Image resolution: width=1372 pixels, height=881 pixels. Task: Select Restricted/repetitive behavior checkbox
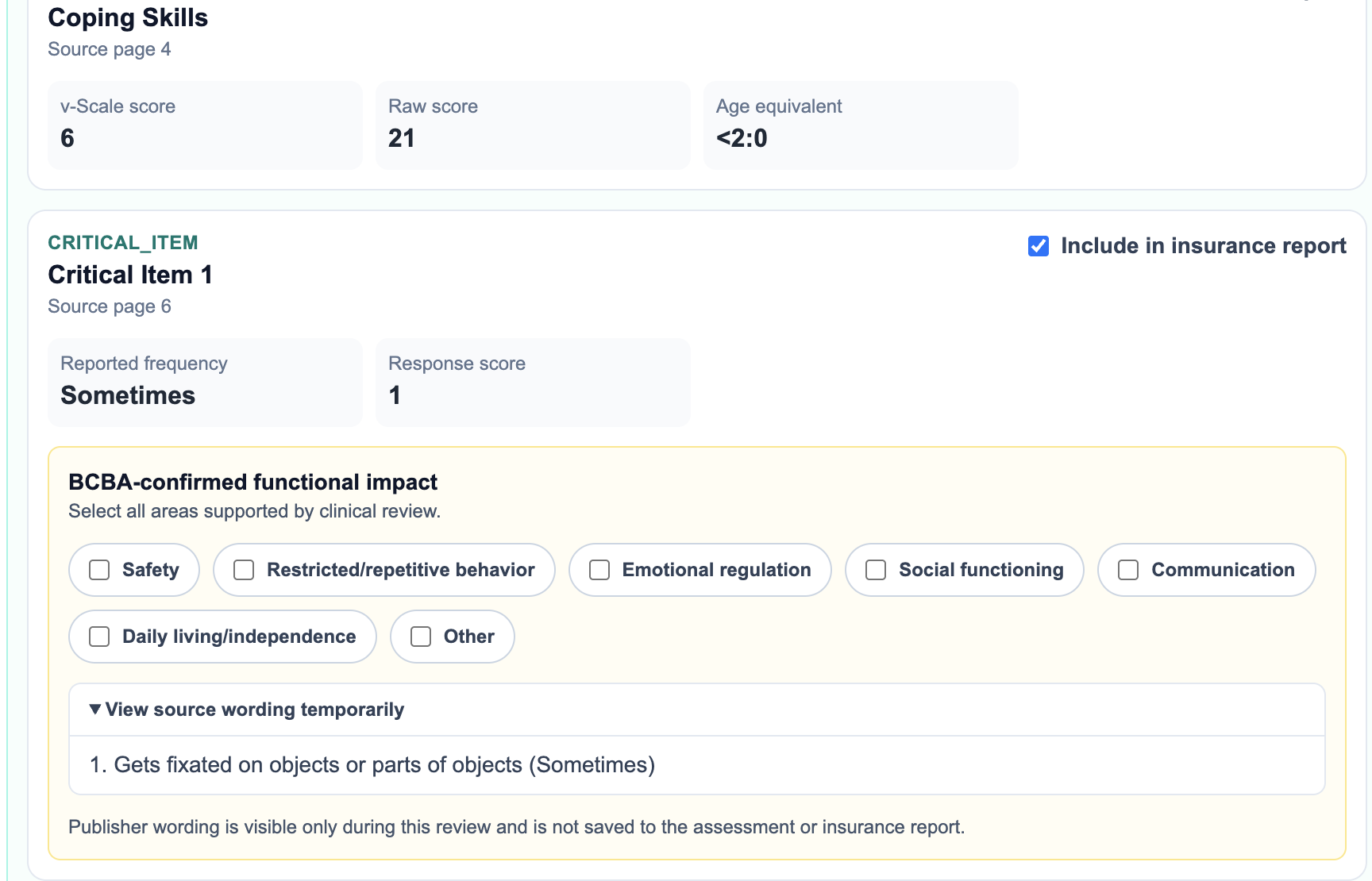coord(244,570)
